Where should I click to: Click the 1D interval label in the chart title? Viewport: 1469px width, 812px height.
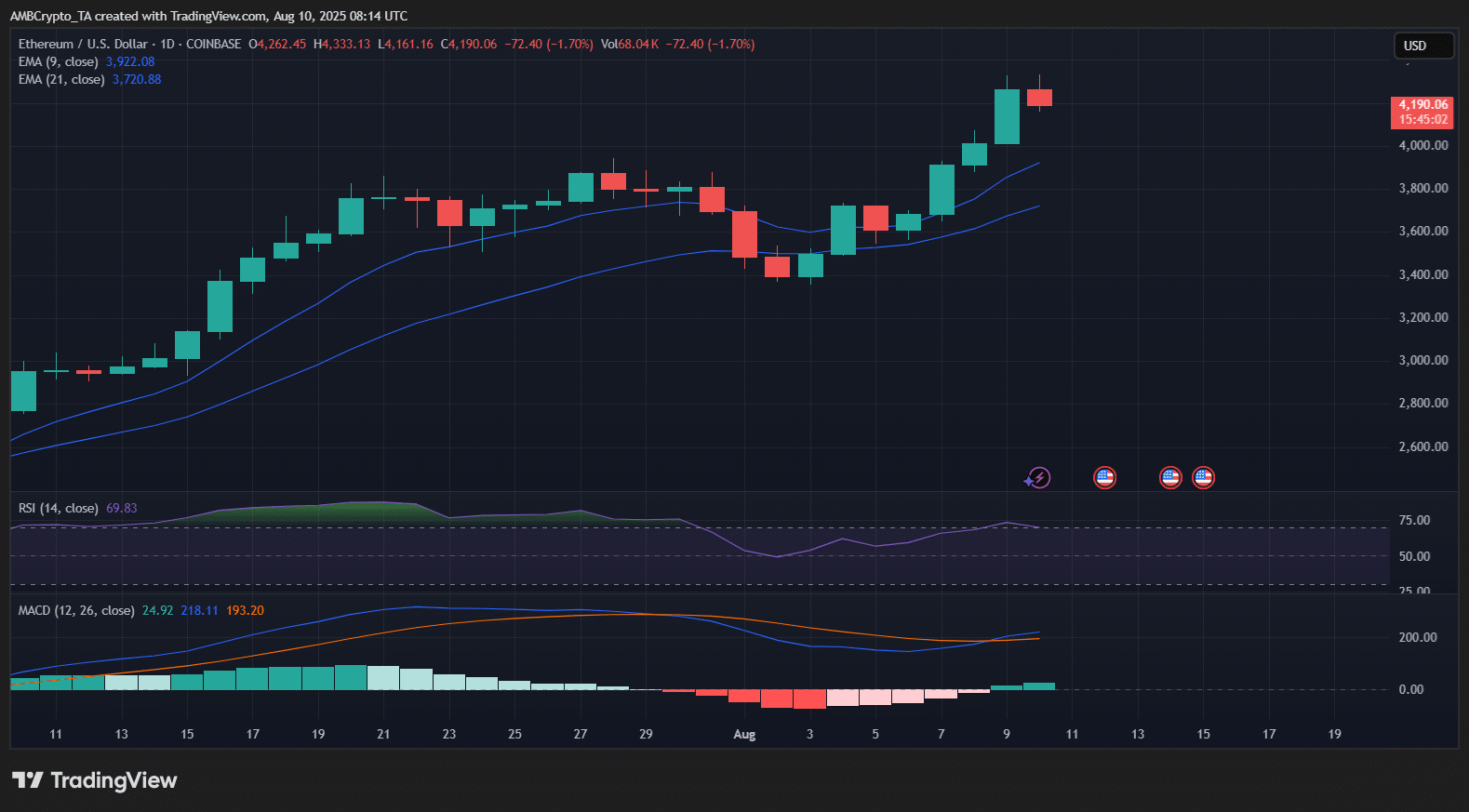pos(167,45)
